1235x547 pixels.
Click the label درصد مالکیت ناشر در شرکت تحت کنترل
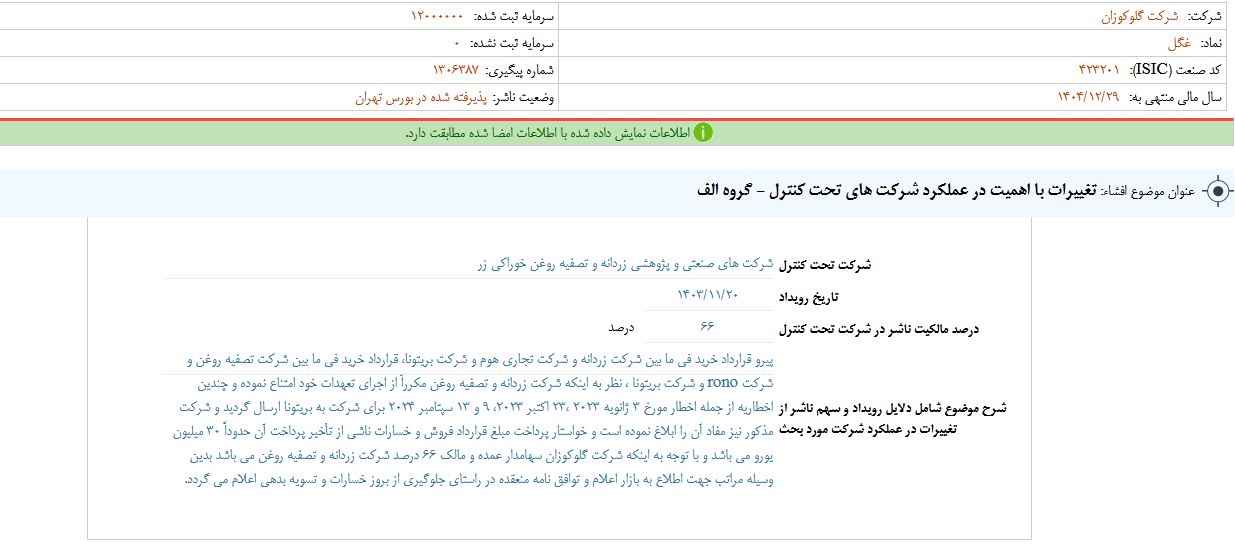coord(880,328)
